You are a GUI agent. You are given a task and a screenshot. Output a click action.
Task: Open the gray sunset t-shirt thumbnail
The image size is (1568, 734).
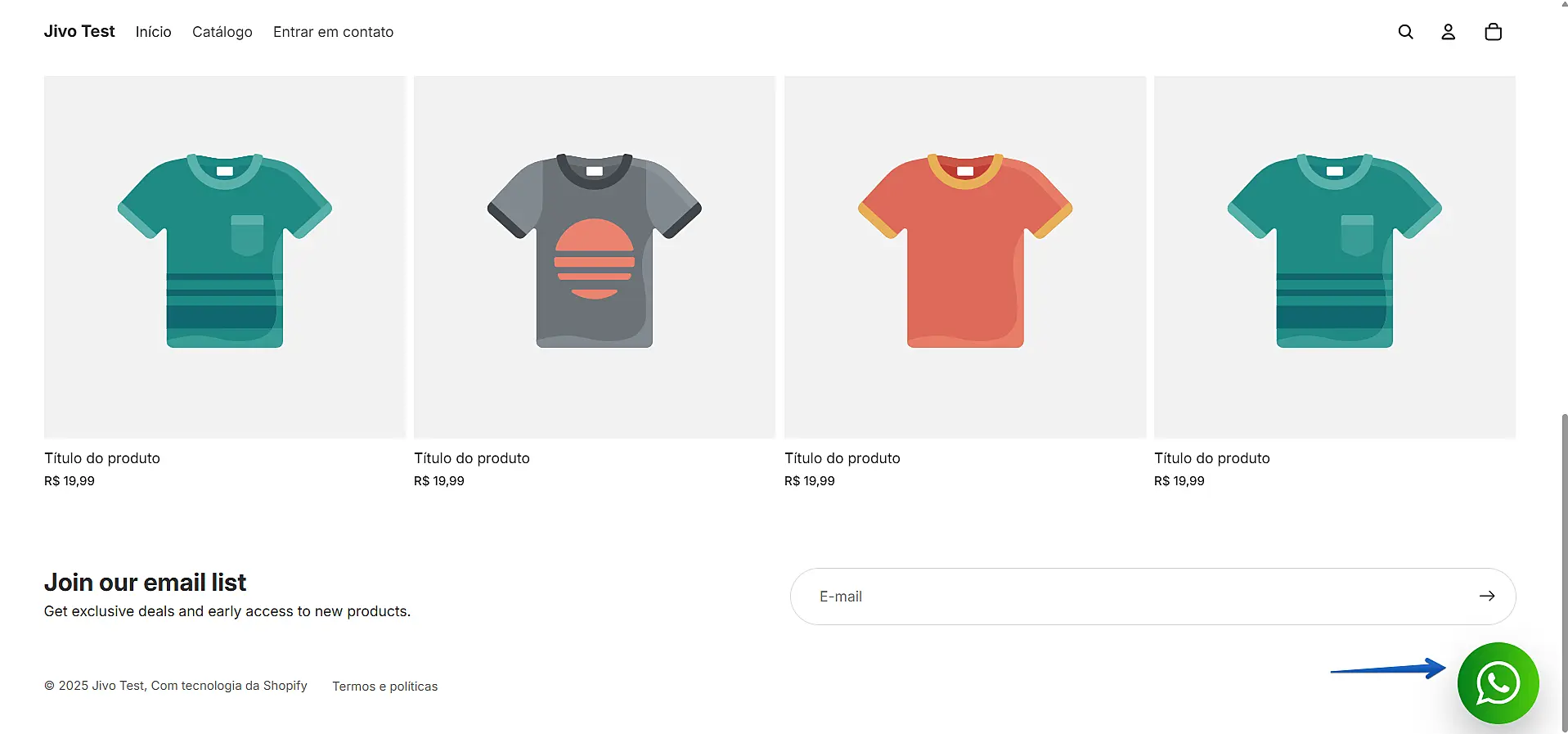click(595, 256)
